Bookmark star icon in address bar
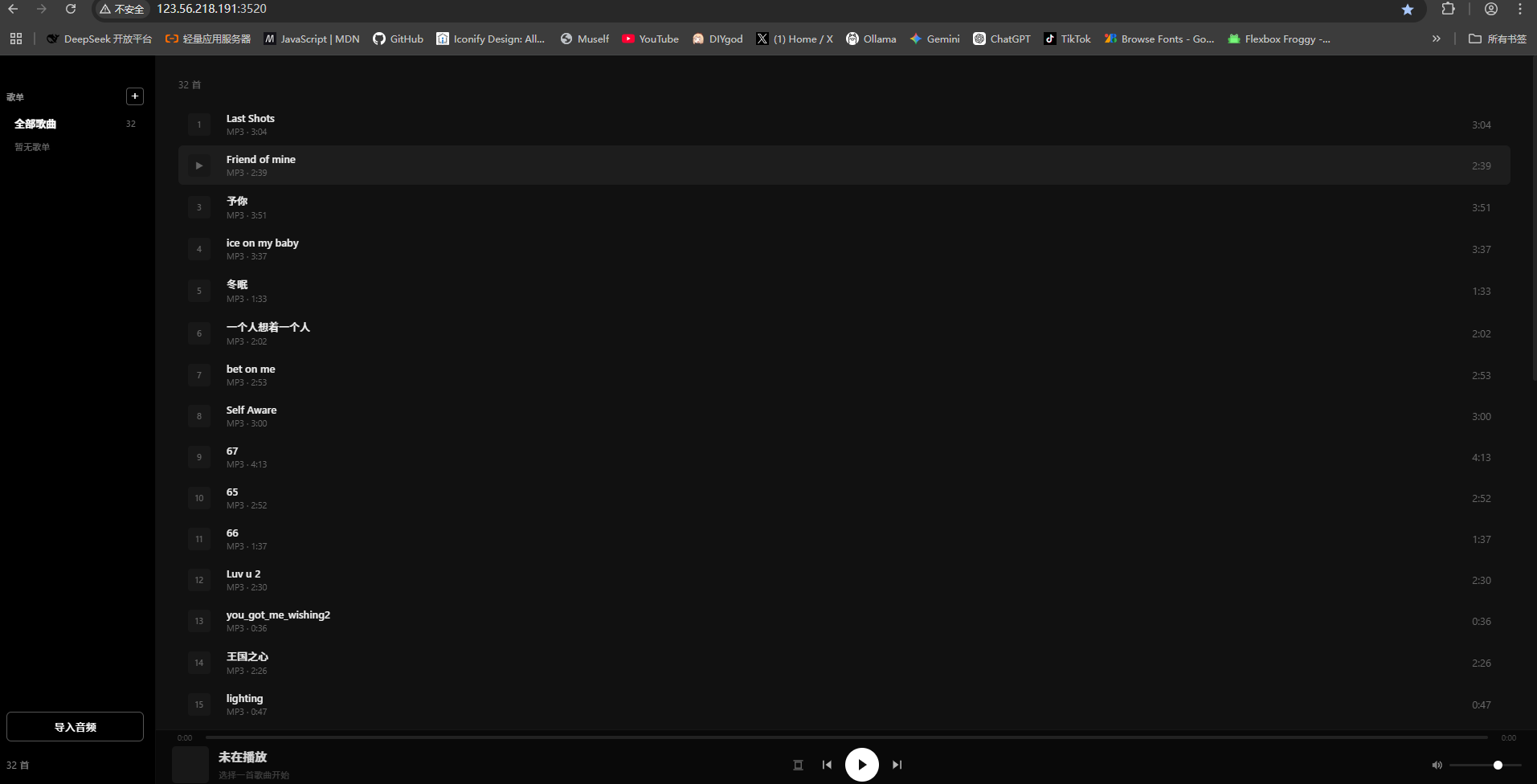The width and height of the screenshot is (1537, 784). pyautogui.click(x=1408, y=10)
